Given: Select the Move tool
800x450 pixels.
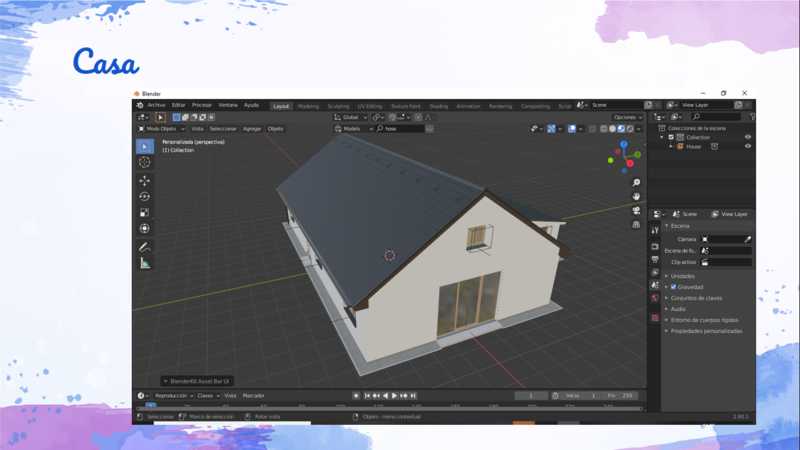Looking at the screenshot, I should (145, 181).
